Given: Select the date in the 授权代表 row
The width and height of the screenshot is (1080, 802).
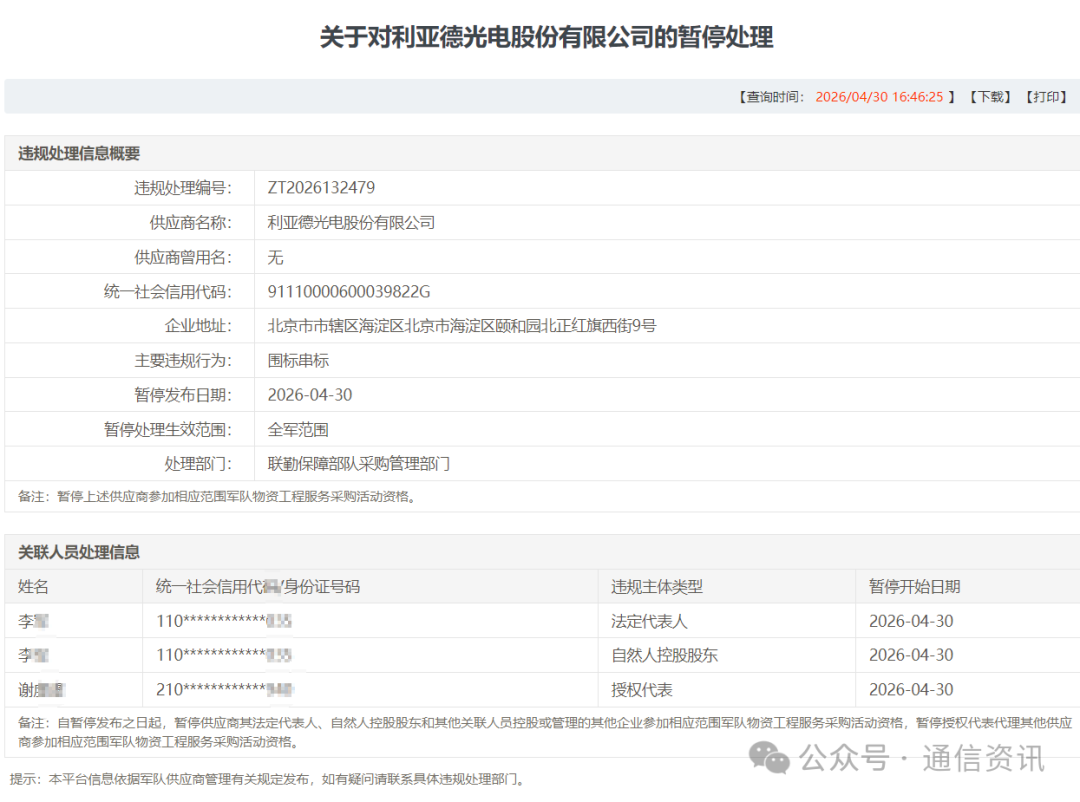Looking at the screenshot, I should (x=911, y=690).
